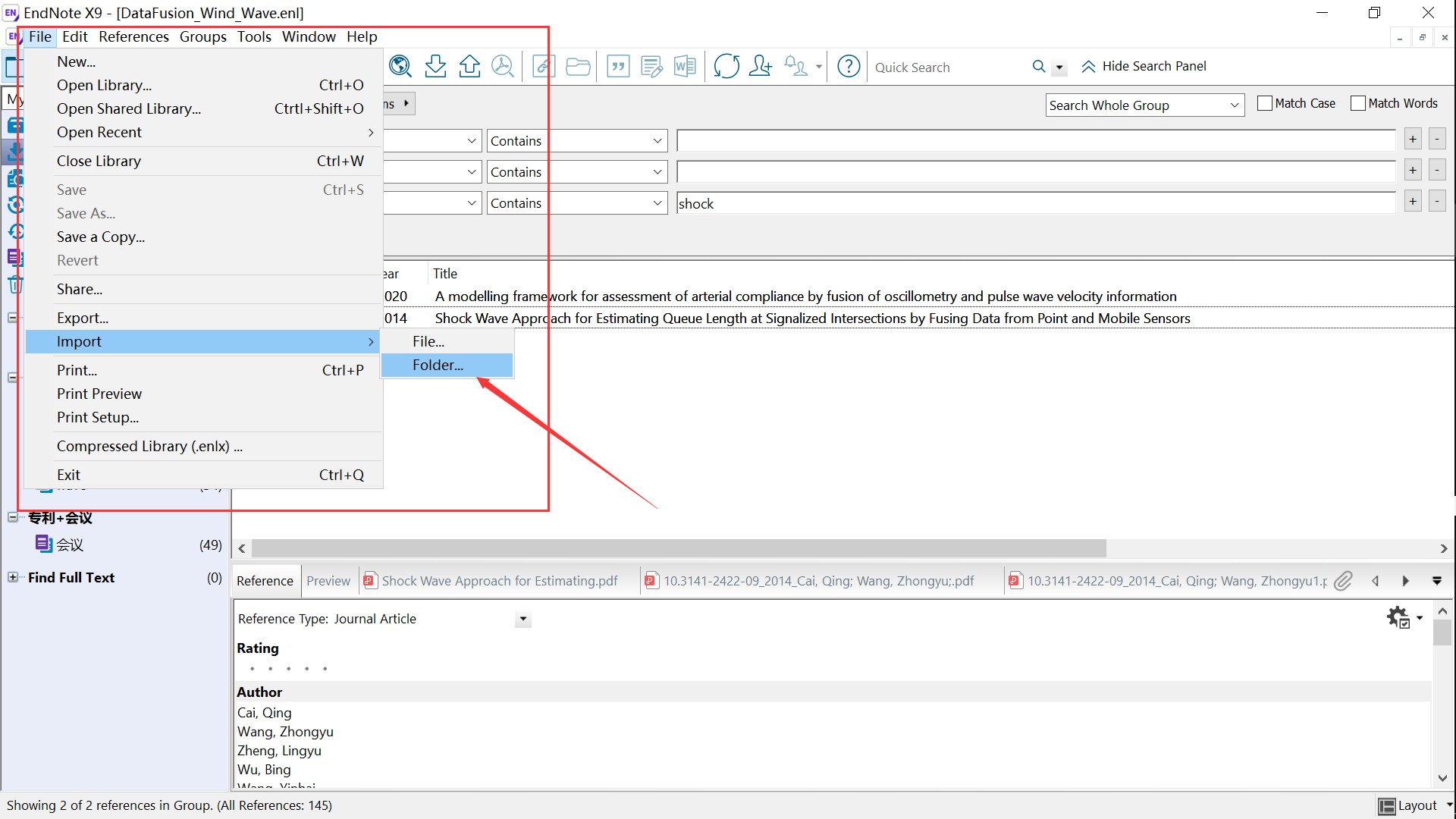Open Help question mark icon
Image resolution: width=1456 pixels, height=819 pixels.
click(848, 67)
